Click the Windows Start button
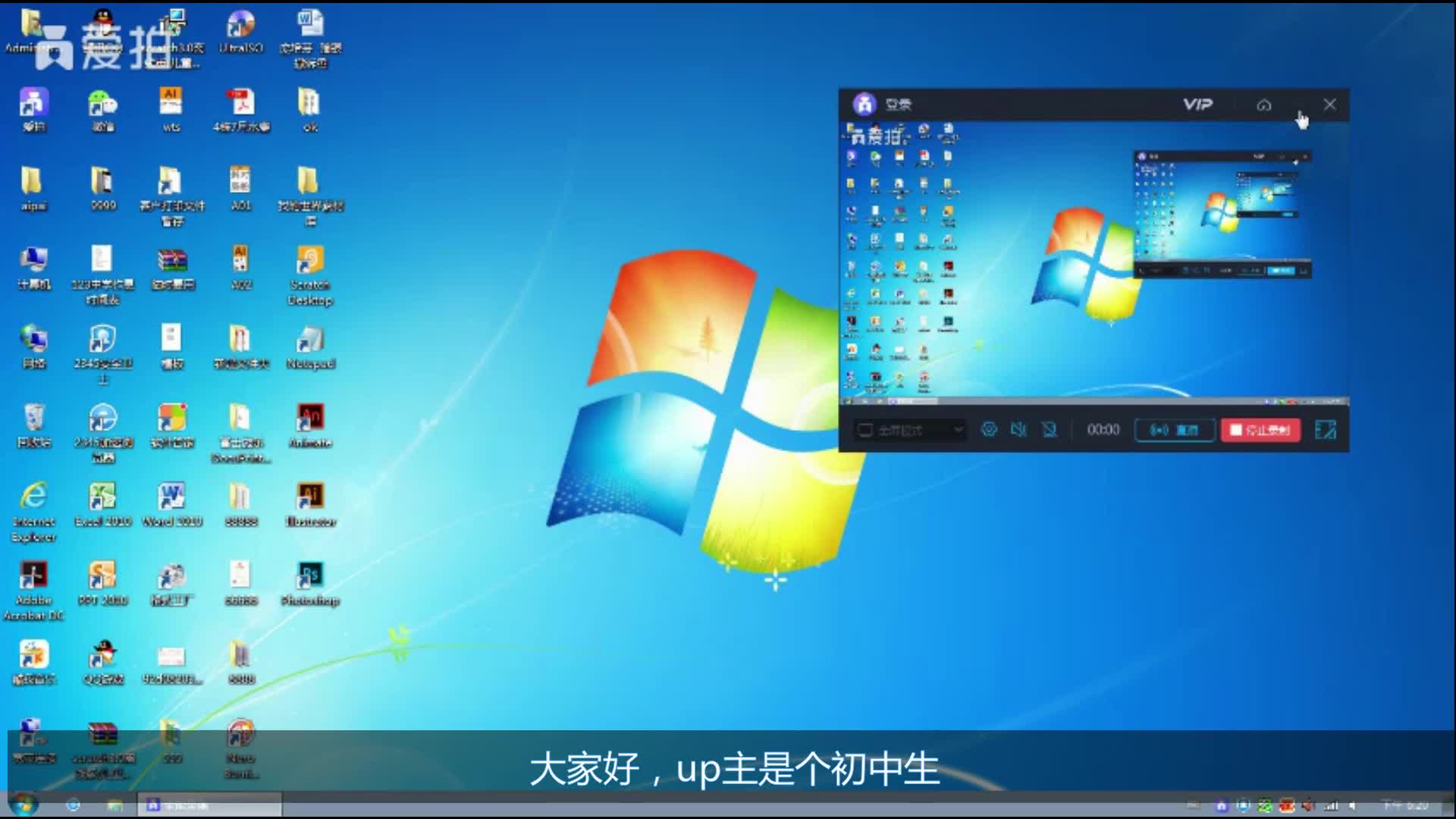Viewport: 1456px width, 819px height. coord(23,804)
